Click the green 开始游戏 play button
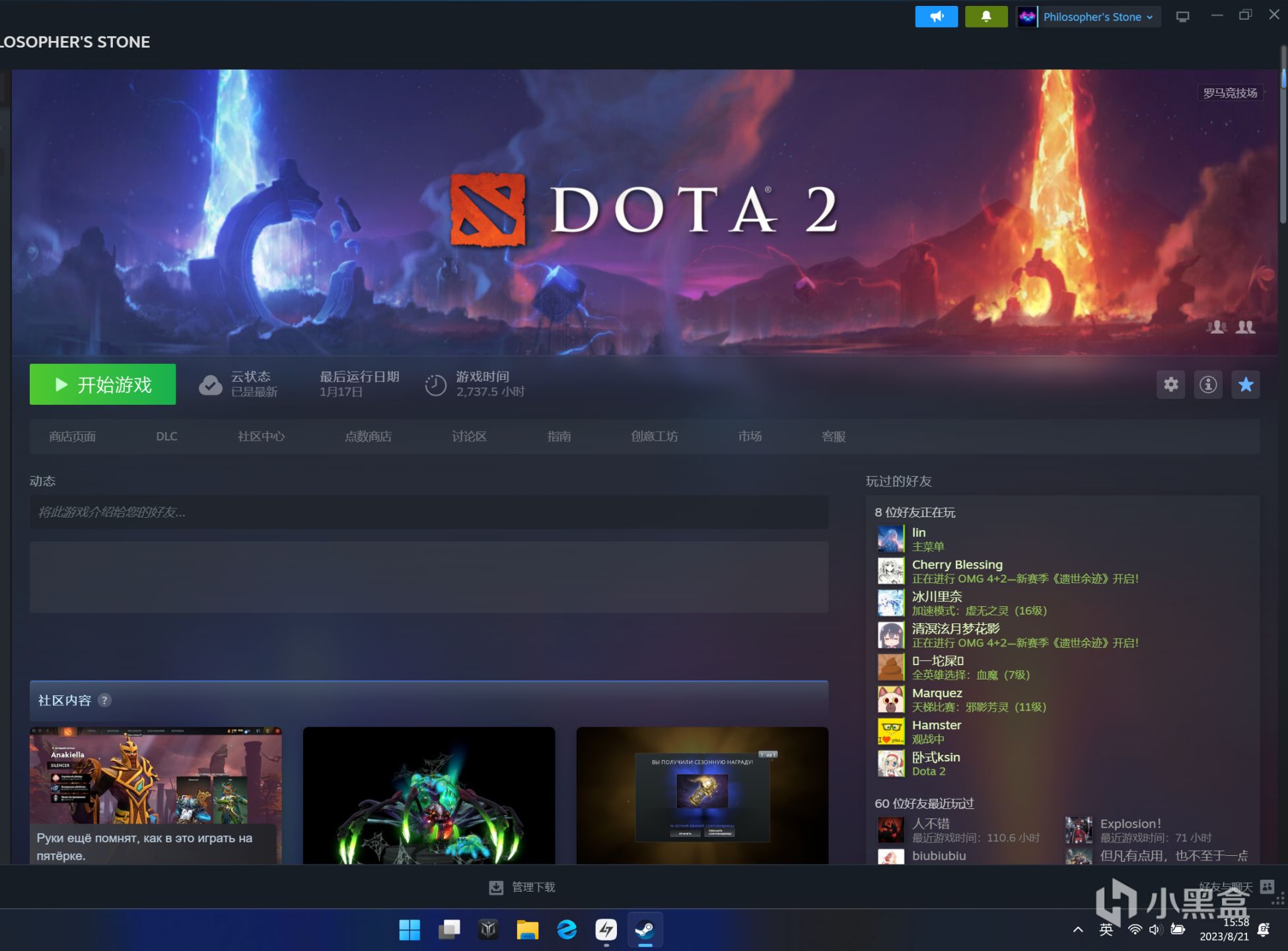1288x951 pixels. (102, 384)
